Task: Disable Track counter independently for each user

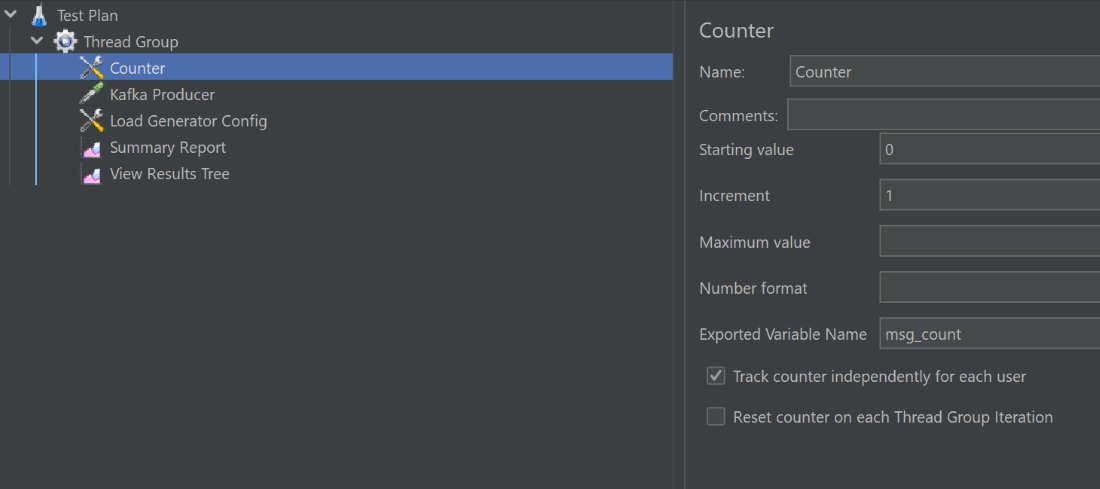Action: [716, 377]
